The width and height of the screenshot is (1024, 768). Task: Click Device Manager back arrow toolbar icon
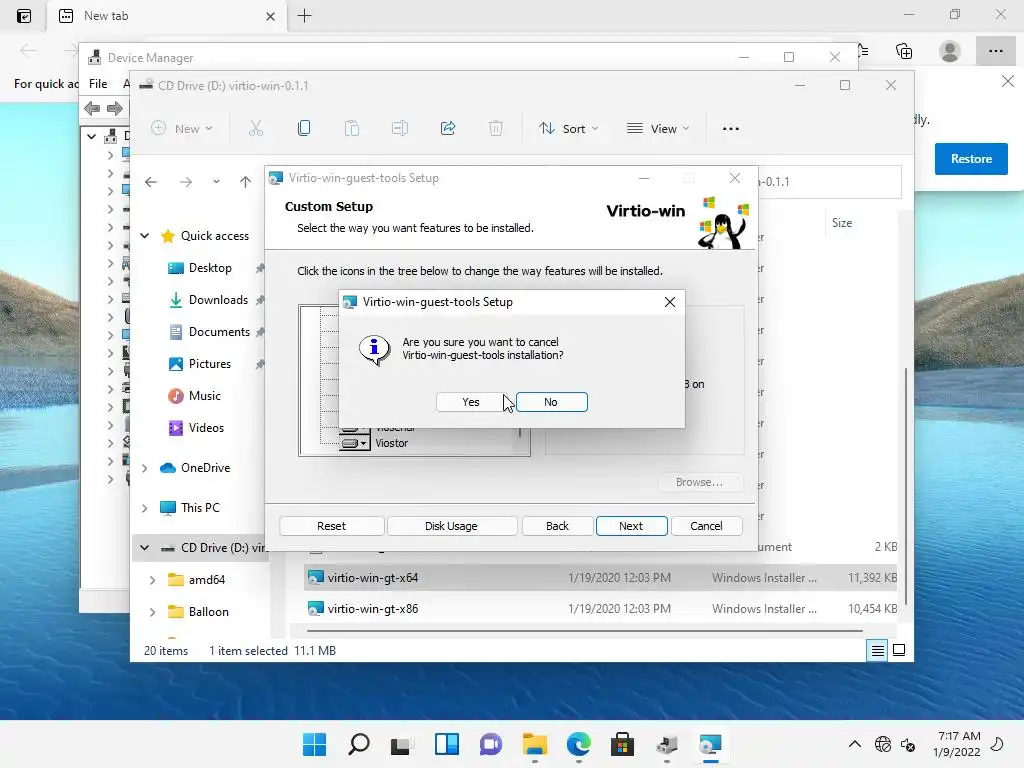click(x=92, y=108)
